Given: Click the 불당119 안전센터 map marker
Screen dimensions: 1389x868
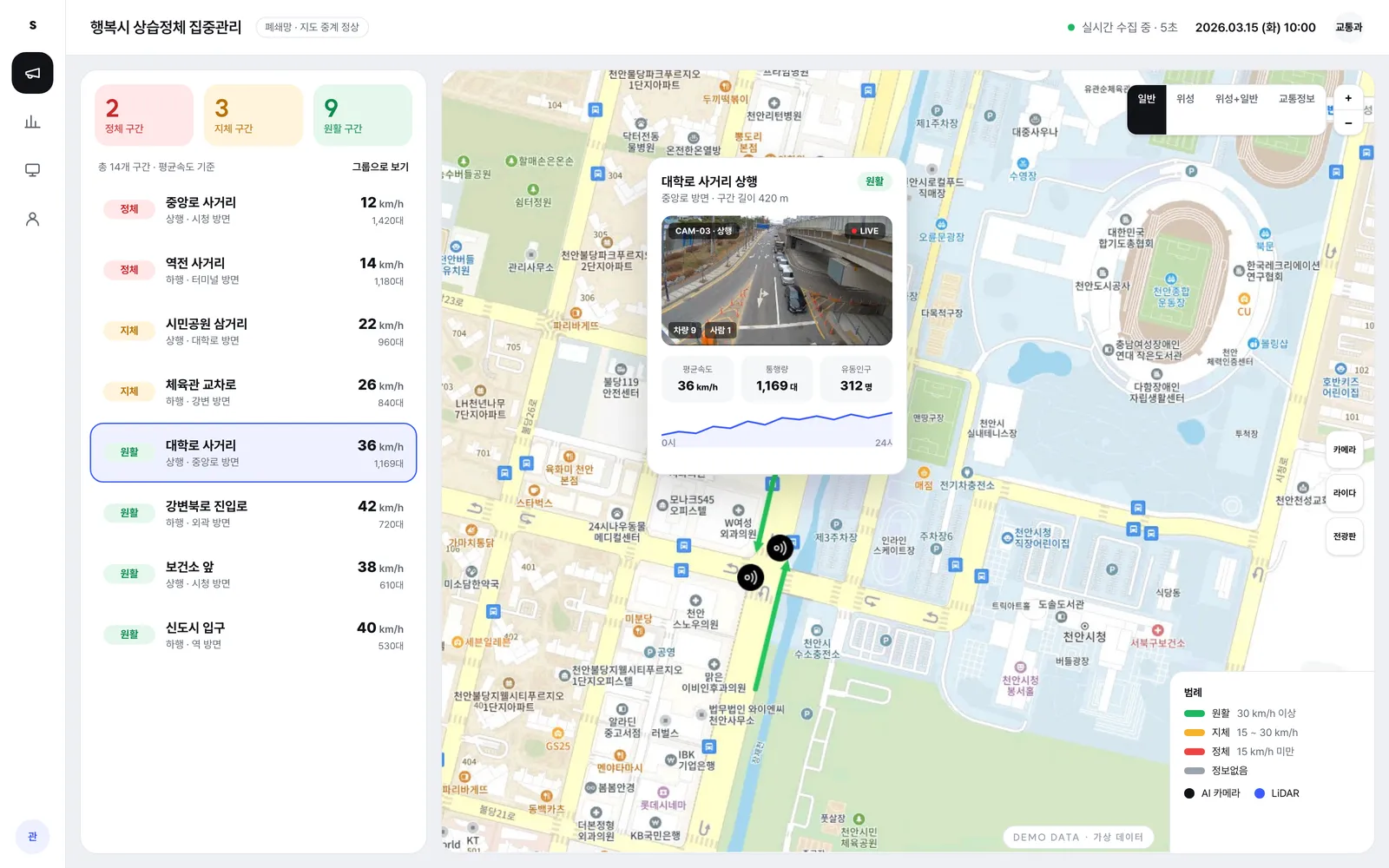Looking at the screenshot, I should click(x=622, y=370).
